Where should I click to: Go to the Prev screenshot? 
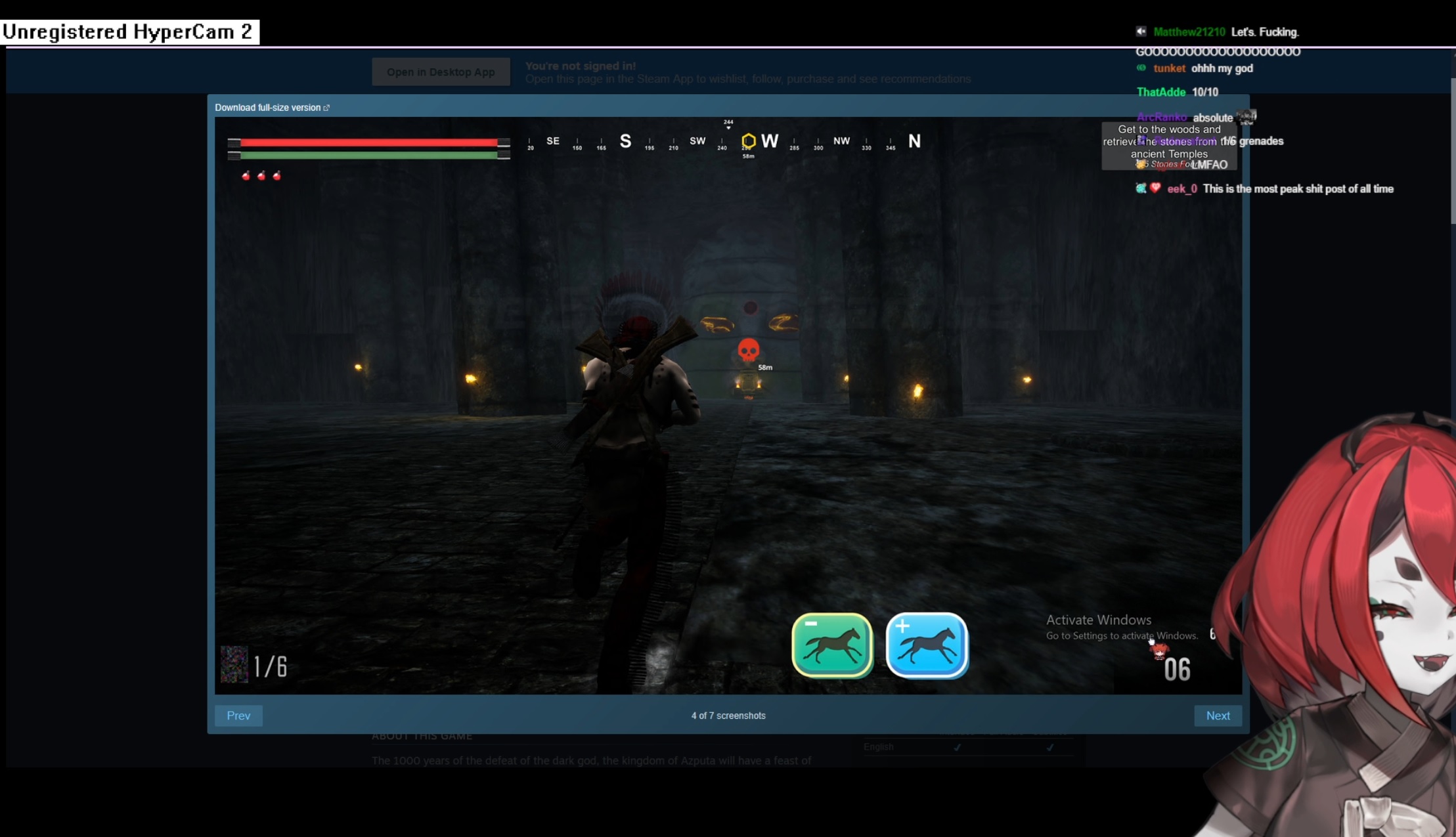pyautogui.click(x=238, y=716)
